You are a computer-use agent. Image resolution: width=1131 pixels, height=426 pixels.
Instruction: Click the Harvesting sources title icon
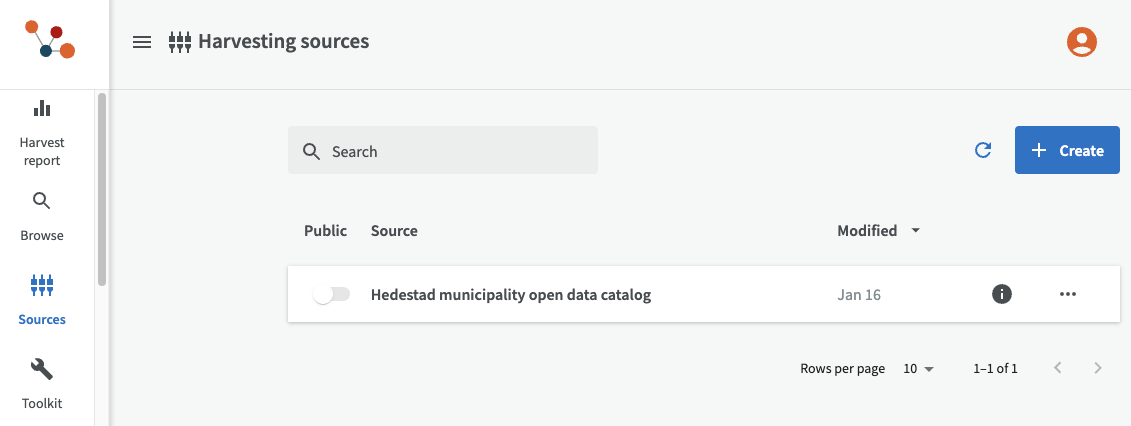click(x=180, y=42)
